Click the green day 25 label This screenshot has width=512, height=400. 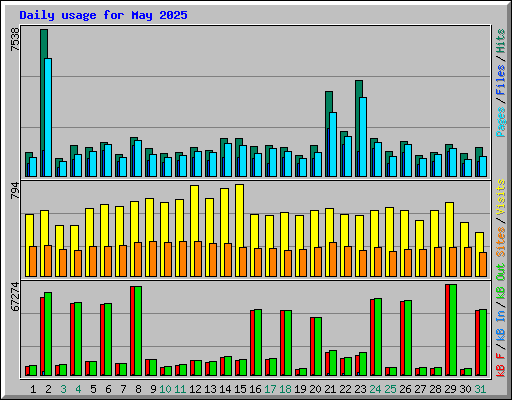(390, 389)
